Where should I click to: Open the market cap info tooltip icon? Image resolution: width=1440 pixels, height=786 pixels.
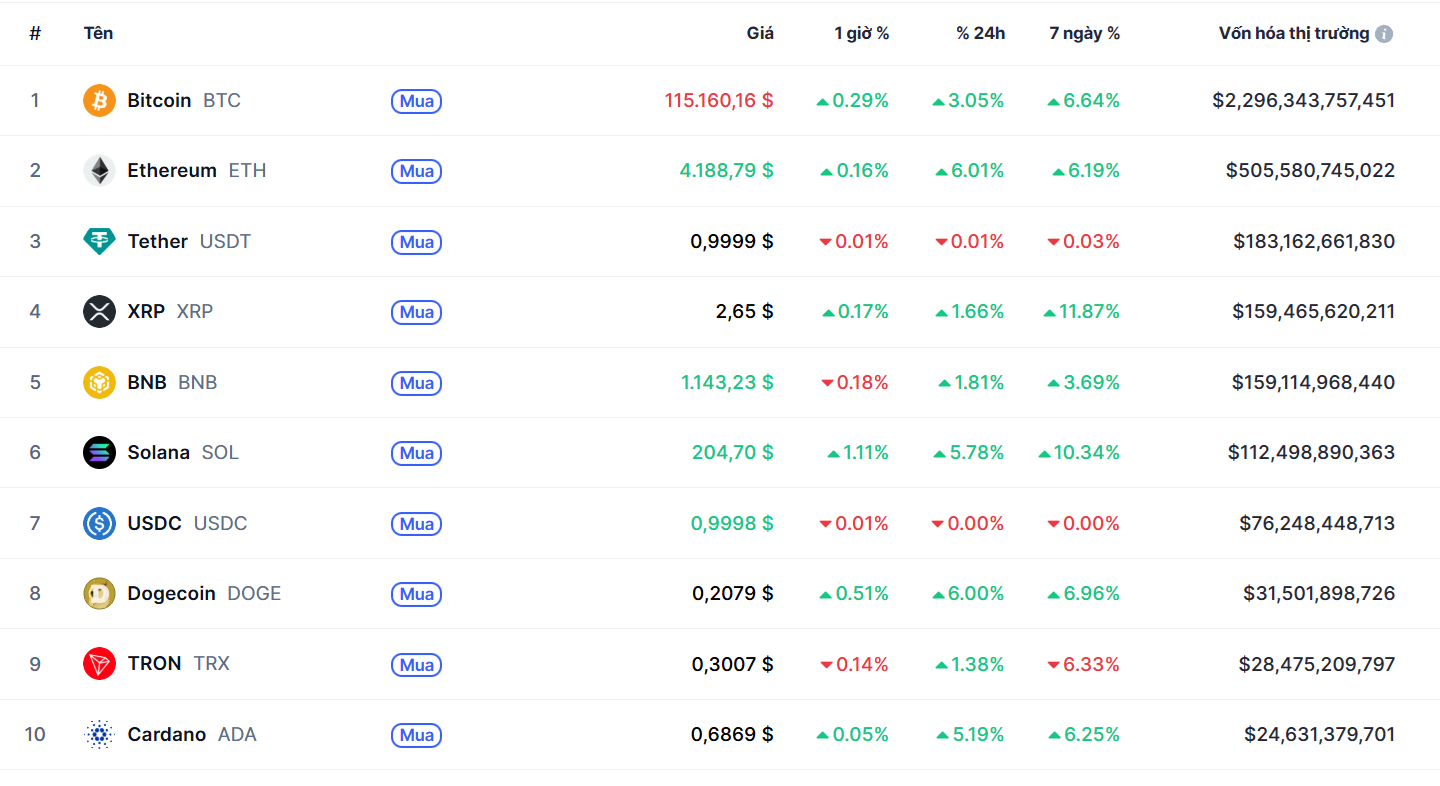point(1384,33)
